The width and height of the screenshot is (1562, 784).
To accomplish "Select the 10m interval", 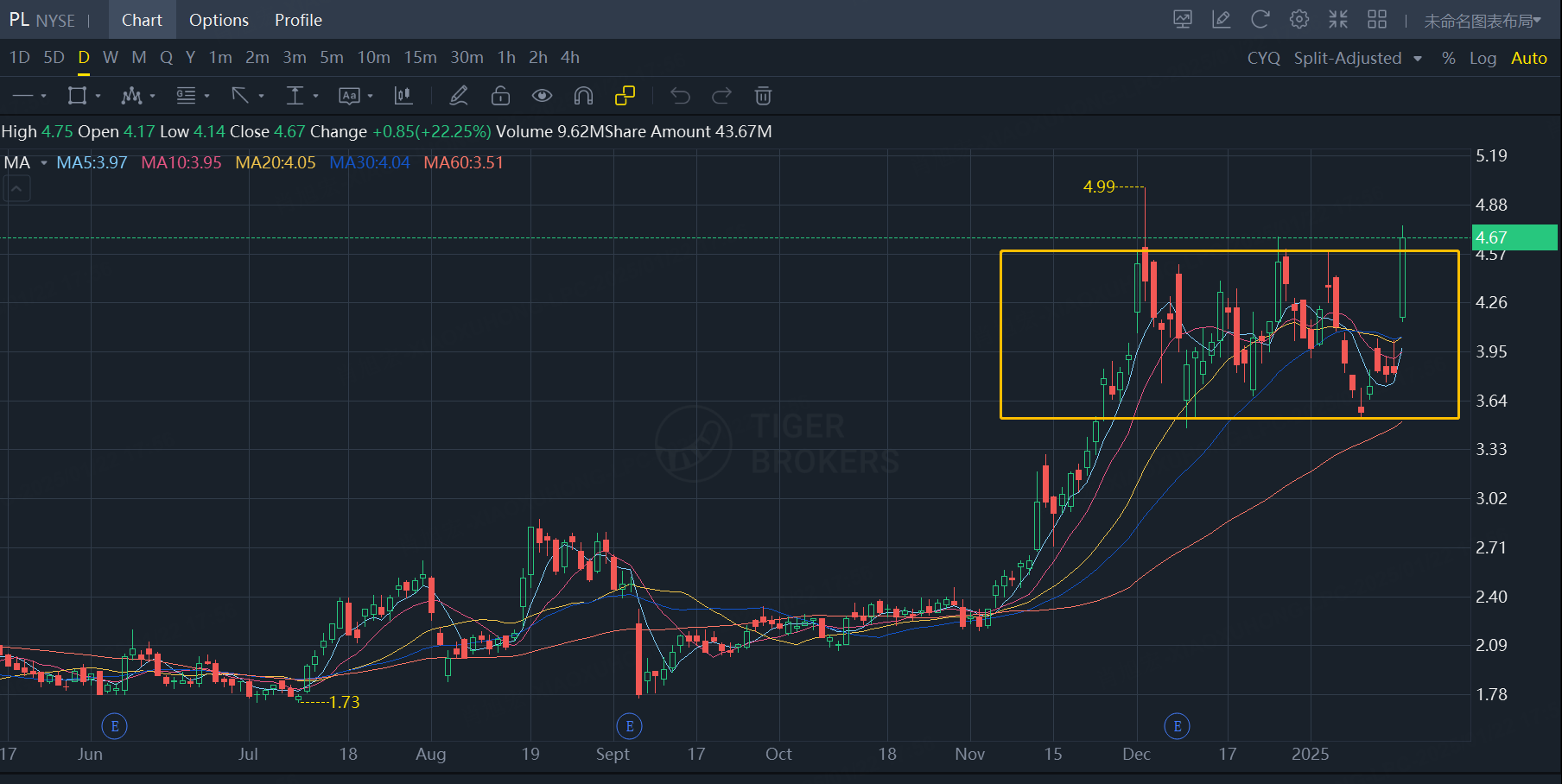I will 374,58.
